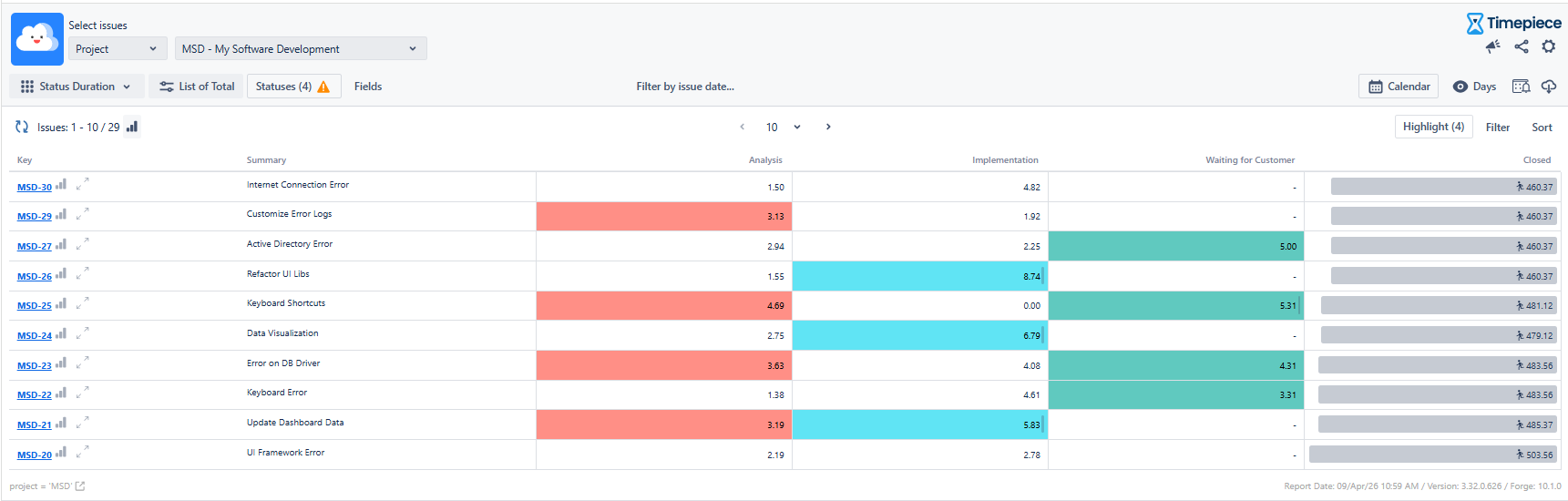1568x501 pixels.
Task: Toggle the Calendar button
Action: pos(1398,87)
